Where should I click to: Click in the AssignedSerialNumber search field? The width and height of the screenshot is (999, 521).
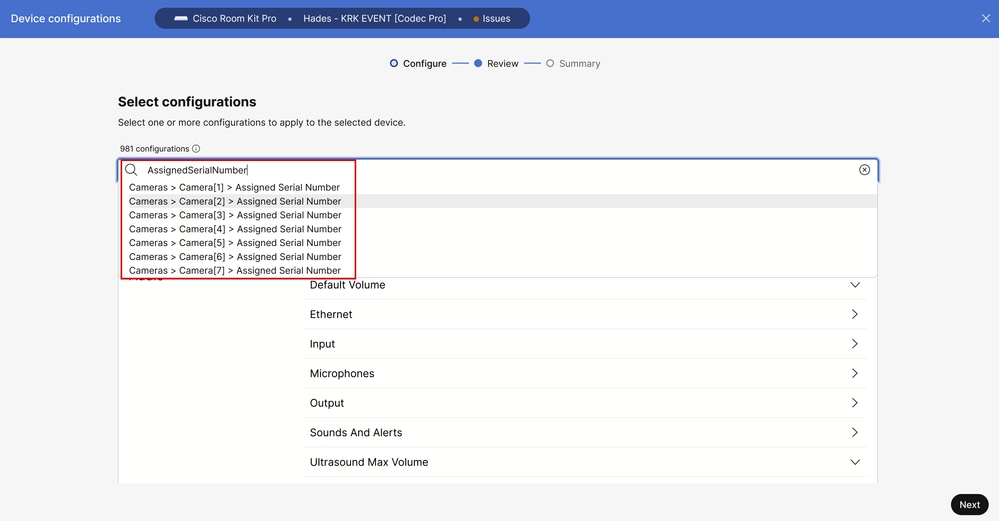(x=497, y=170)
